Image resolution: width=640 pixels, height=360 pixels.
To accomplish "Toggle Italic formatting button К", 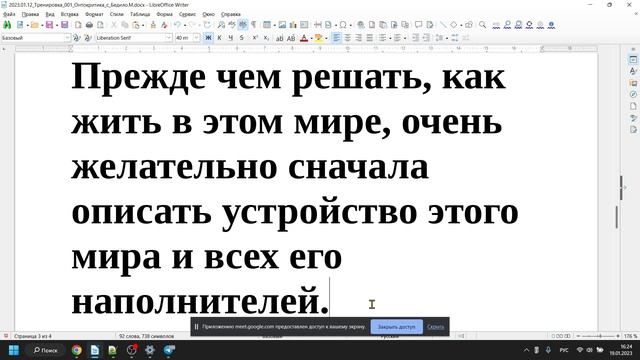I will click(220, 38).
